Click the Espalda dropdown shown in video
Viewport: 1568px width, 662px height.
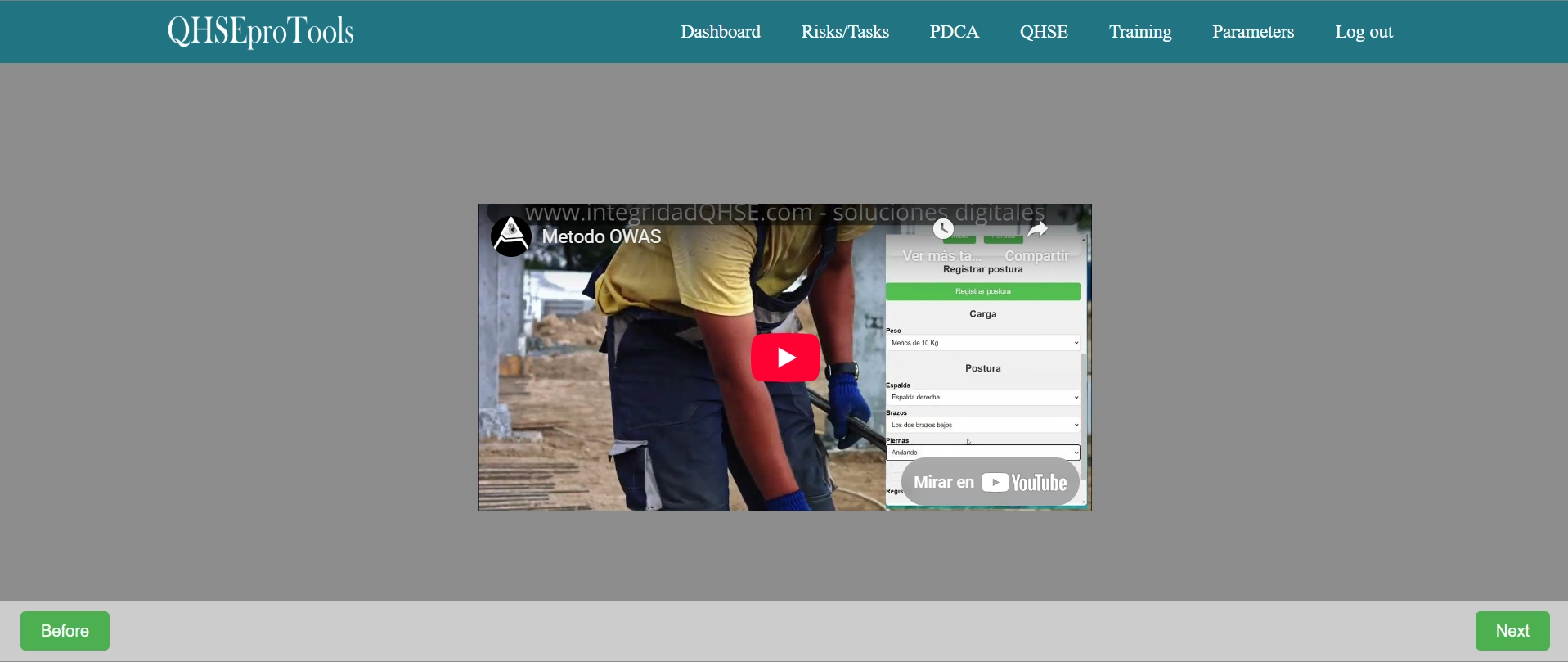tap(982, 397)
